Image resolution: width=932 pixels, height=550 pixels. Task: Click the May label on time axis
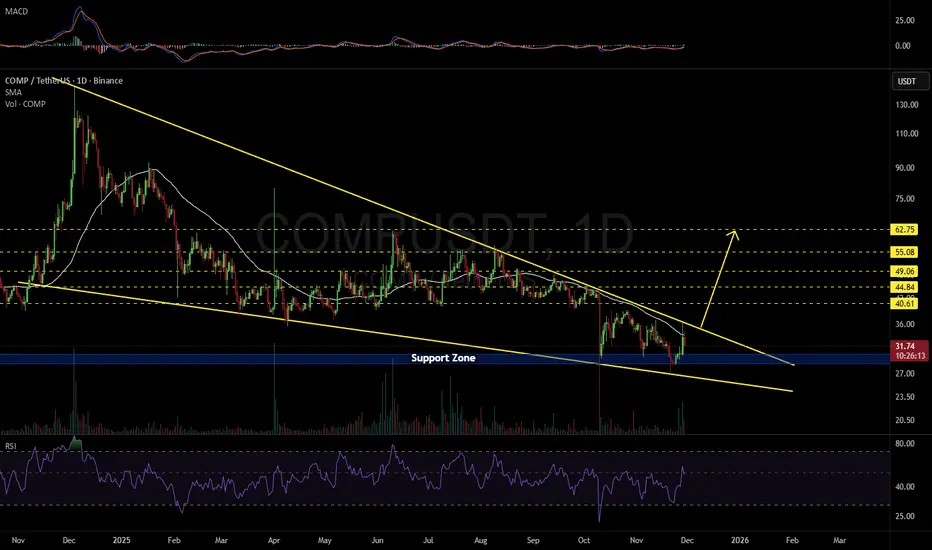tap(325, 540)
